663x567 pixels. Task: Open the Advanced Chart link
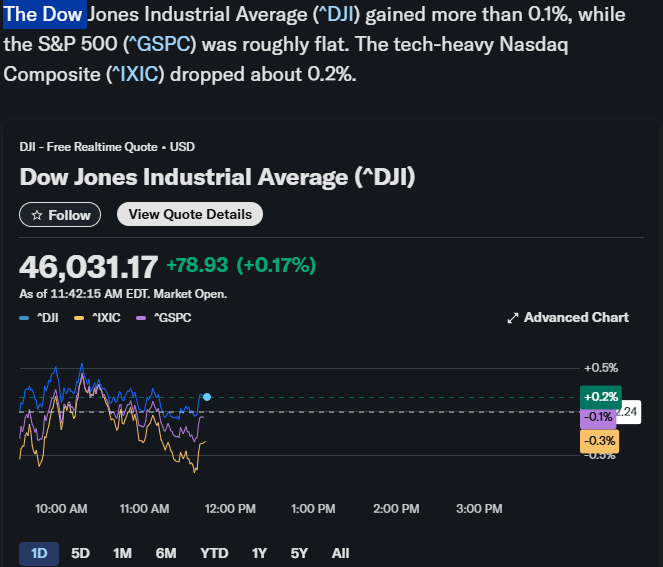(568, 318)
